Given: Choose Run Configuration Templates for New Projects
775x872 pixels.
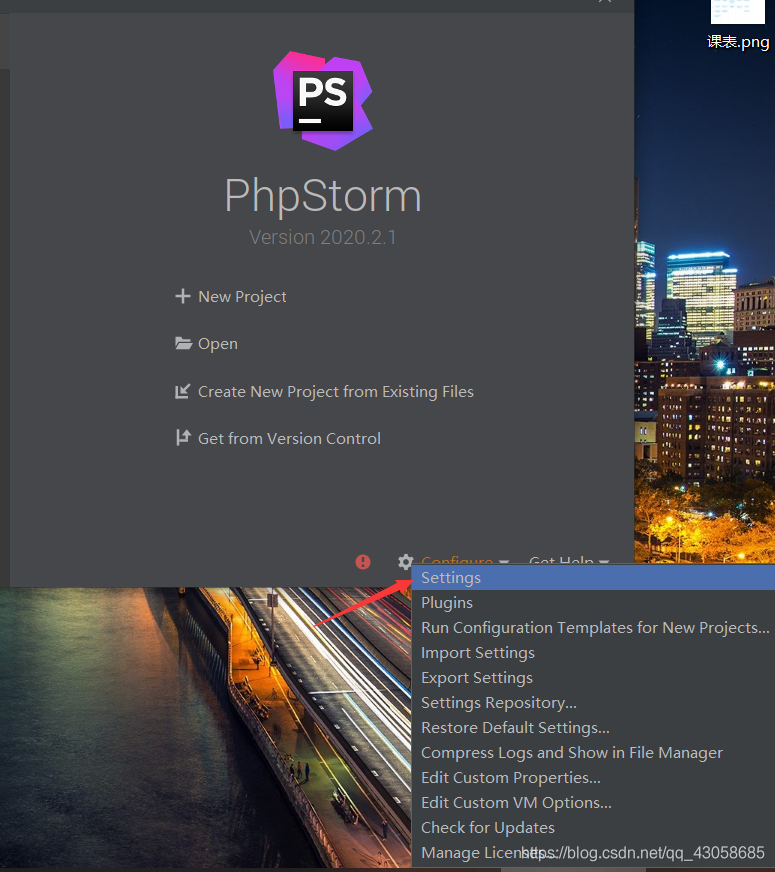Looking at the screenshot, I should pos(593,628).
